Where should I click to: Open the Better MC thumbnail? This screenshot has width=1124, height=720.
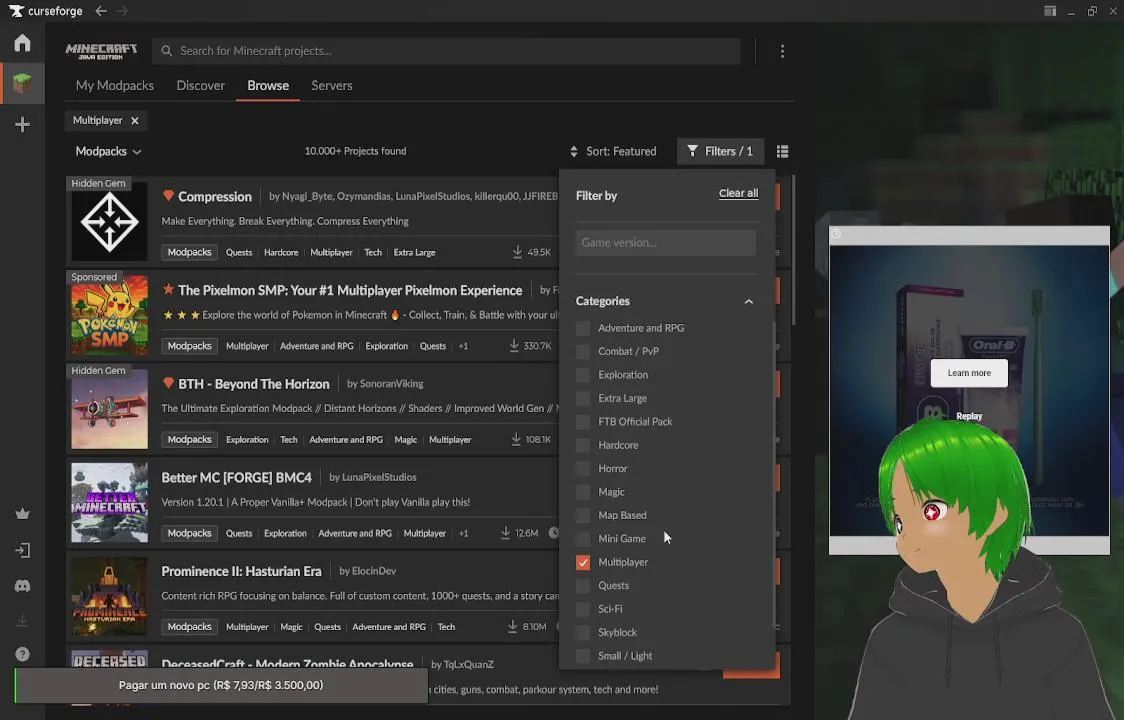click(x=110, y=503)
